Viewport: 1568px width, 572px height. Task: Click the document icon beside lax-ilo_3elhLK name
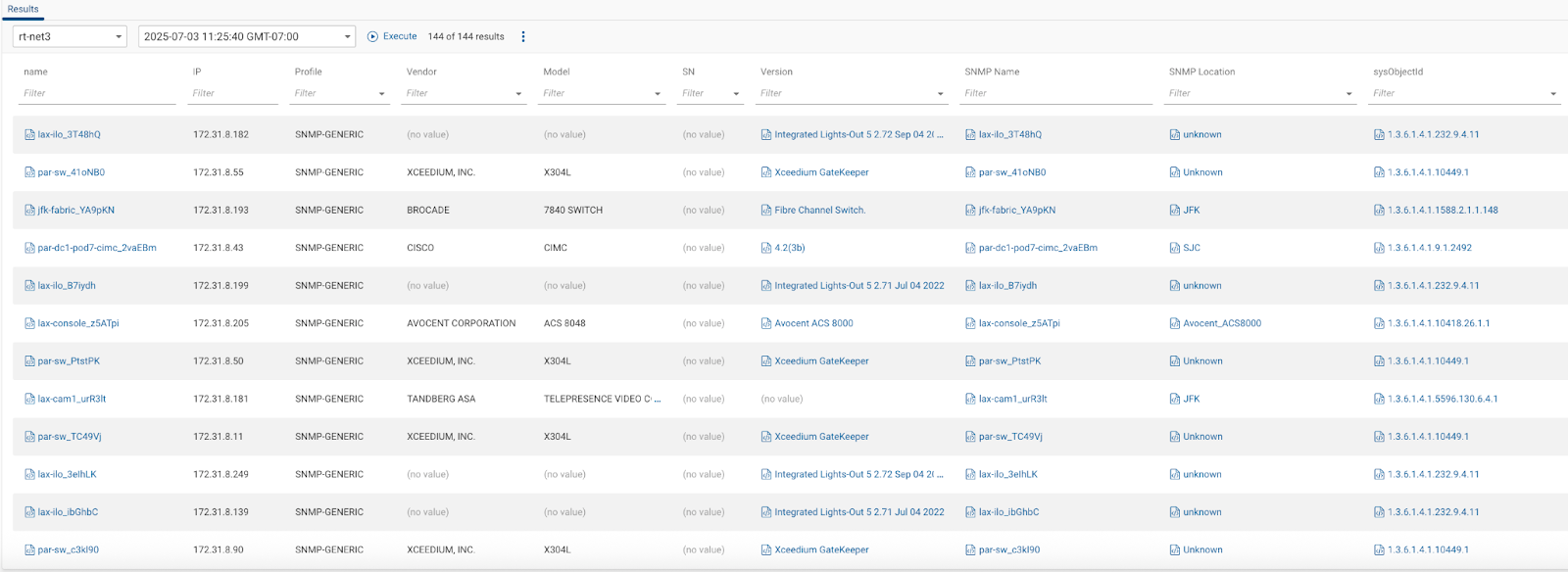(x=29, y=475)
